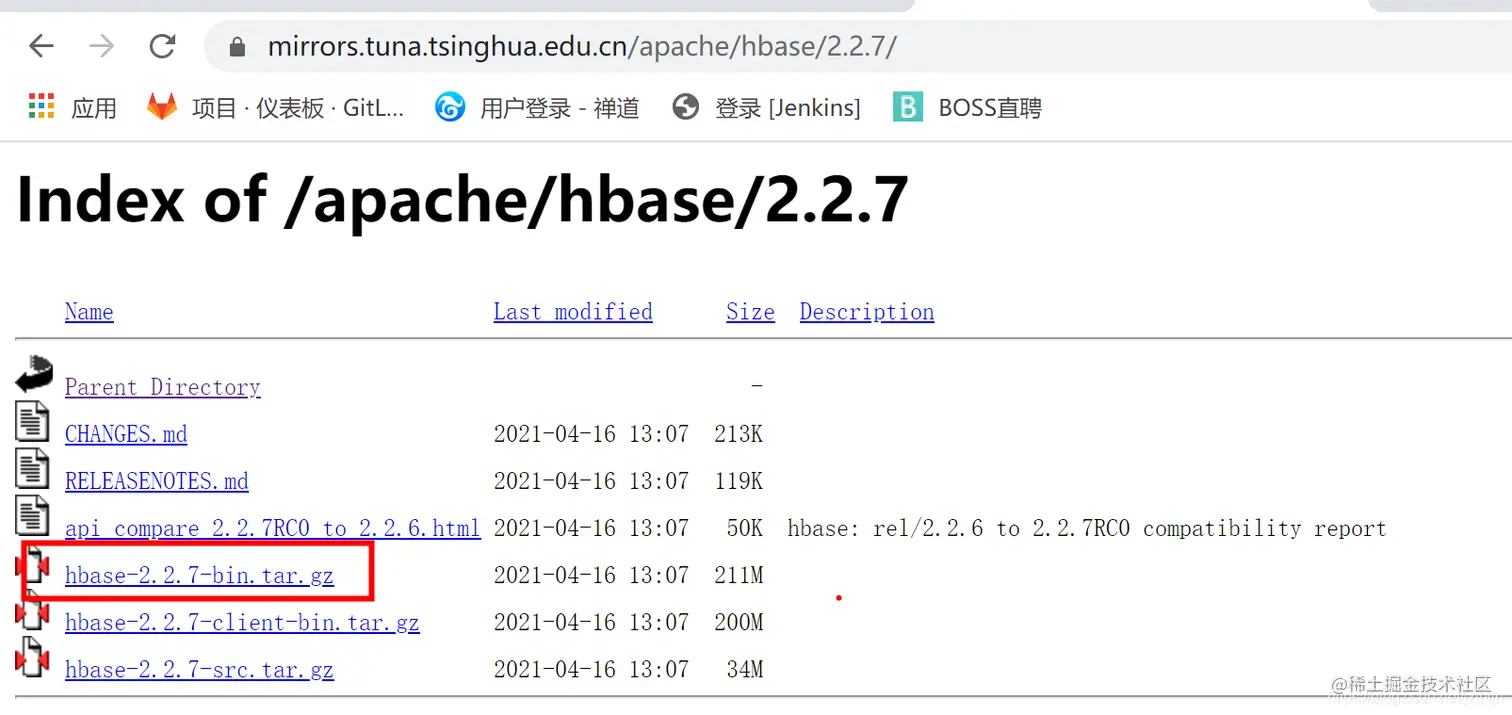1512x715 pixels.
Task: Open the 登录 [Jenkins] bookmark
Action: click(766, 107)
